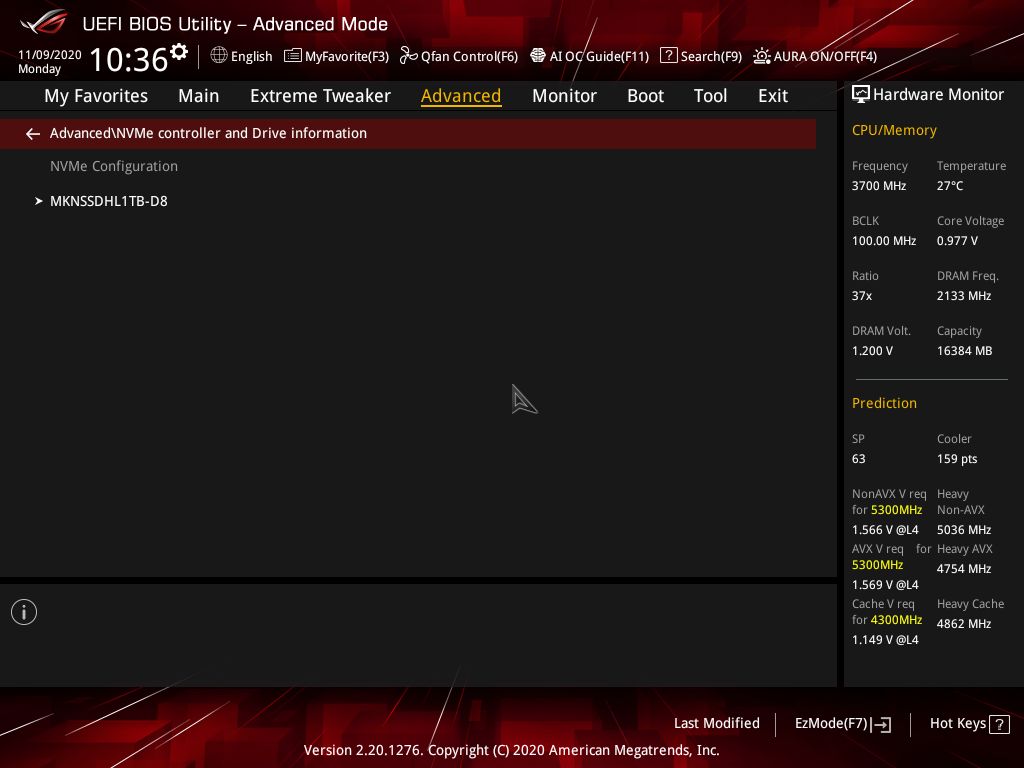Click the 1.569 V @L4 value
The width and height of the screenshot is (1024, 768).
[x=885, y=584]
